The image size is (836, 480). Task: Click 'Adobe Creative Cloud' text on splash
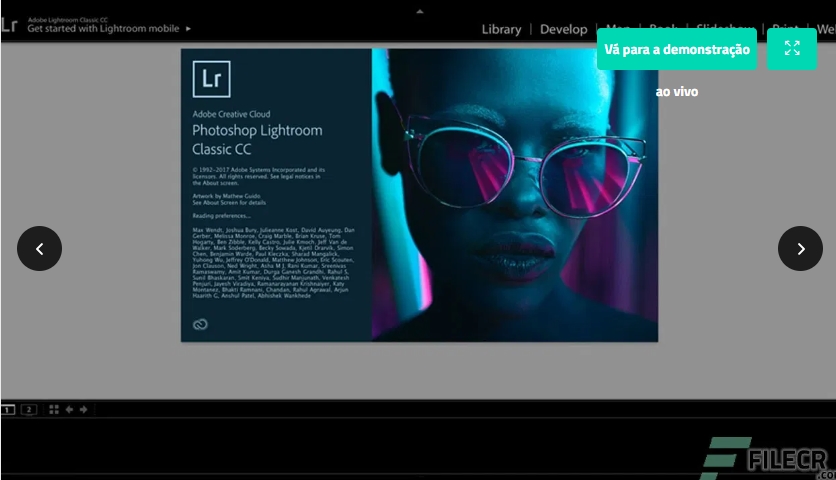[231, 114]
